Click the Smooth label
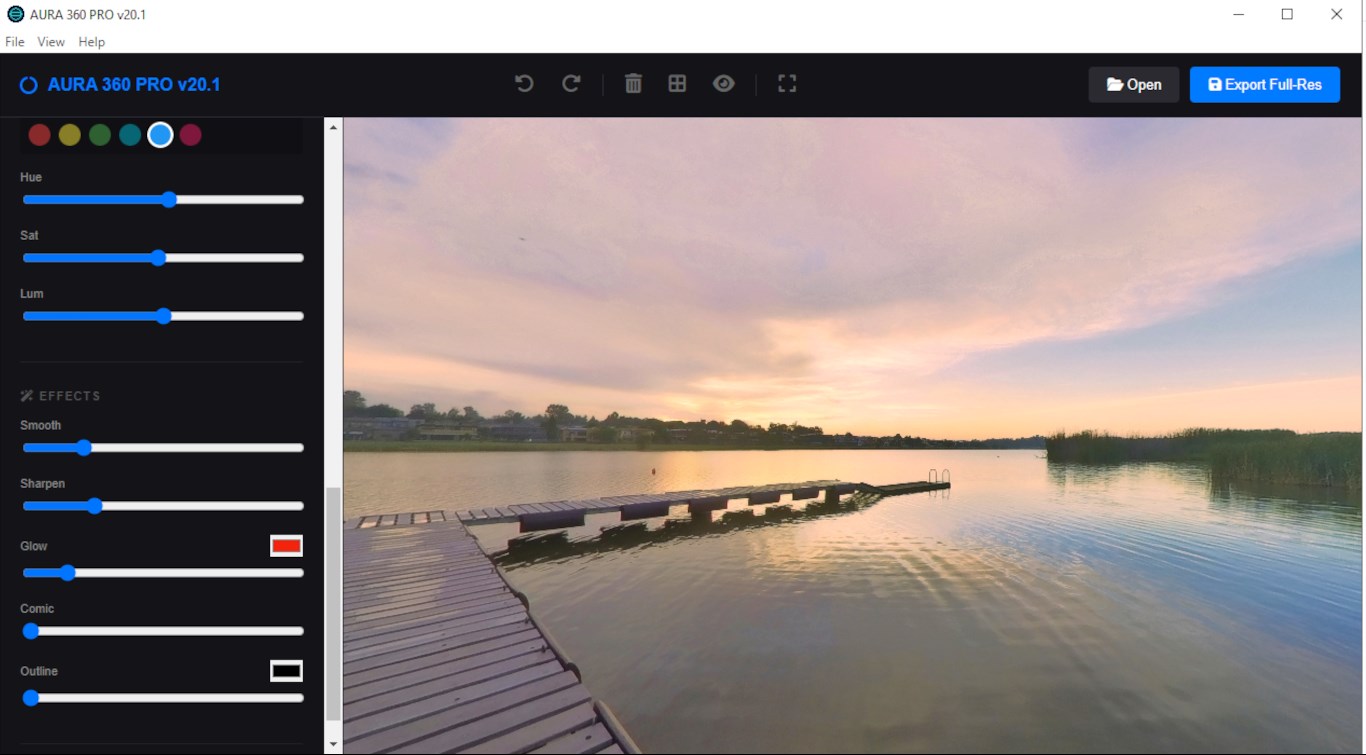Image resolution: width=1366 pixels, height=755 pixels. pos(41,425)
